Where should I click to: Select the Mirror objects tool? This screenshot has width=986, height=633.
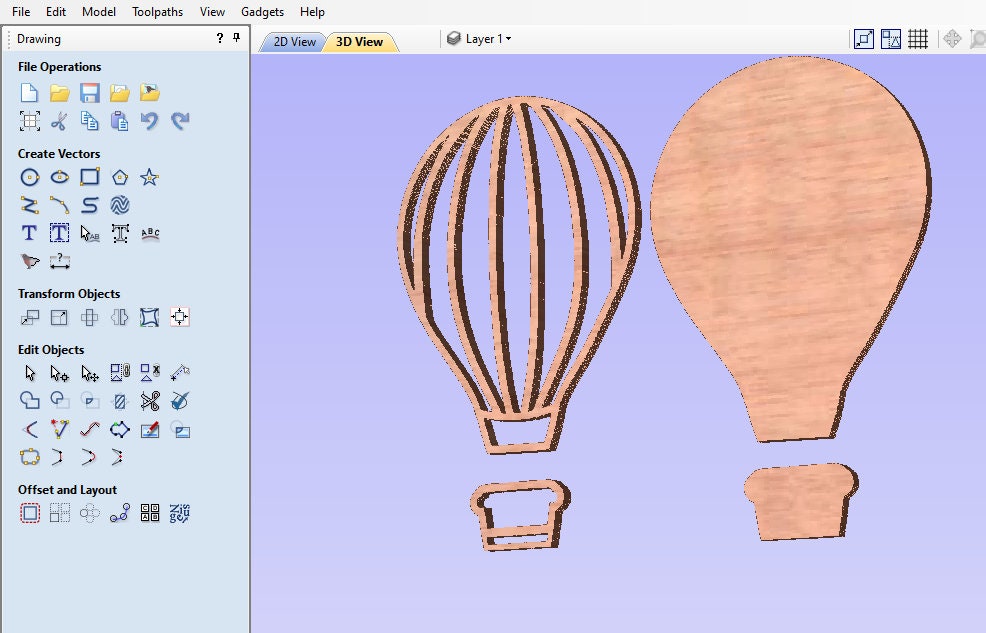[x=119, y=317]
